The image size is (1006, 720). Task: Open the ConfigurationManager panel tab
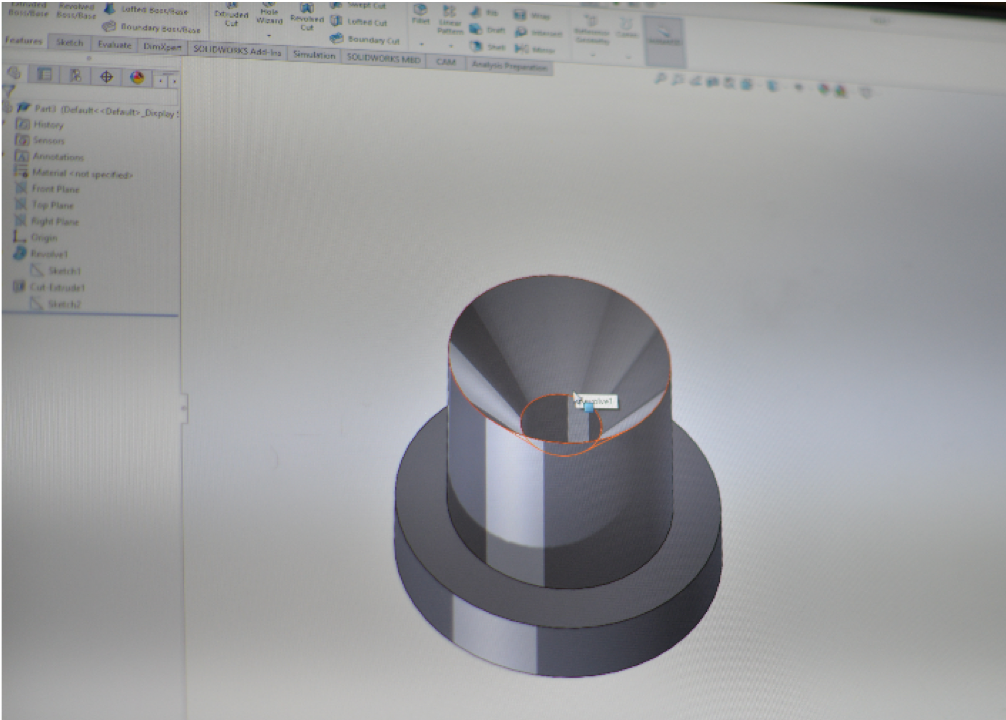75,76
